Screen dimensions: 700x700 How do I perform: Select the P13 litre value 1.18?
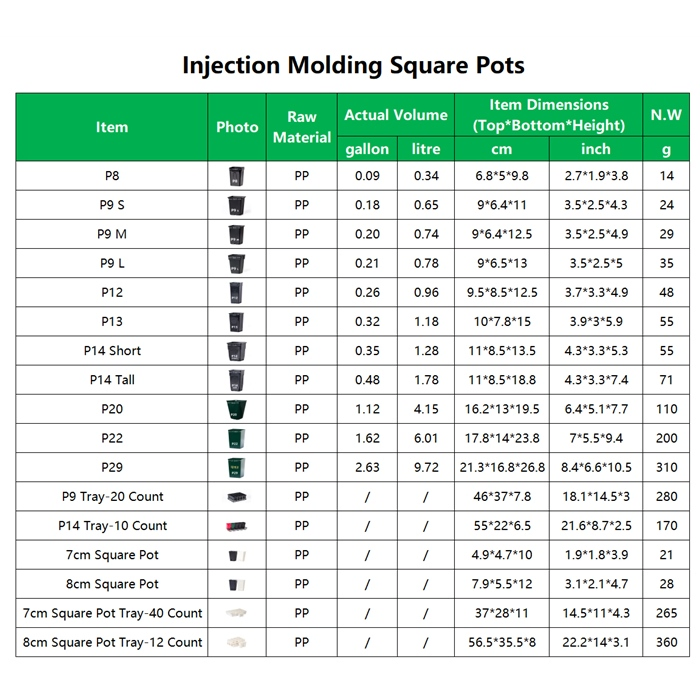pyautogui.click(x=426, y=322)
